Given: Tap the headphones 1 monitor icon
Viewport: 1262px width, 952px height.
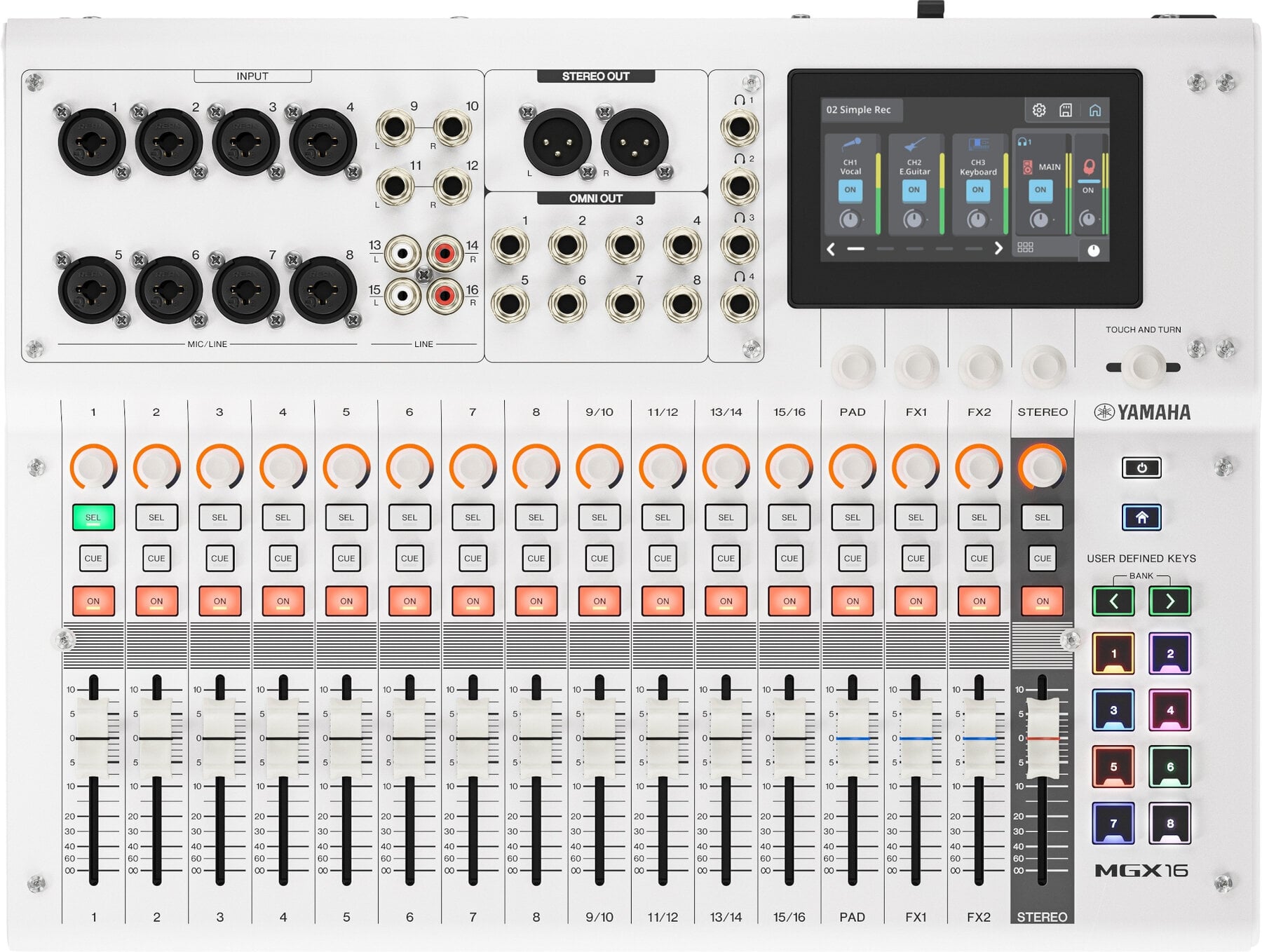Looking at the screenshot, I should [1023, 141].
